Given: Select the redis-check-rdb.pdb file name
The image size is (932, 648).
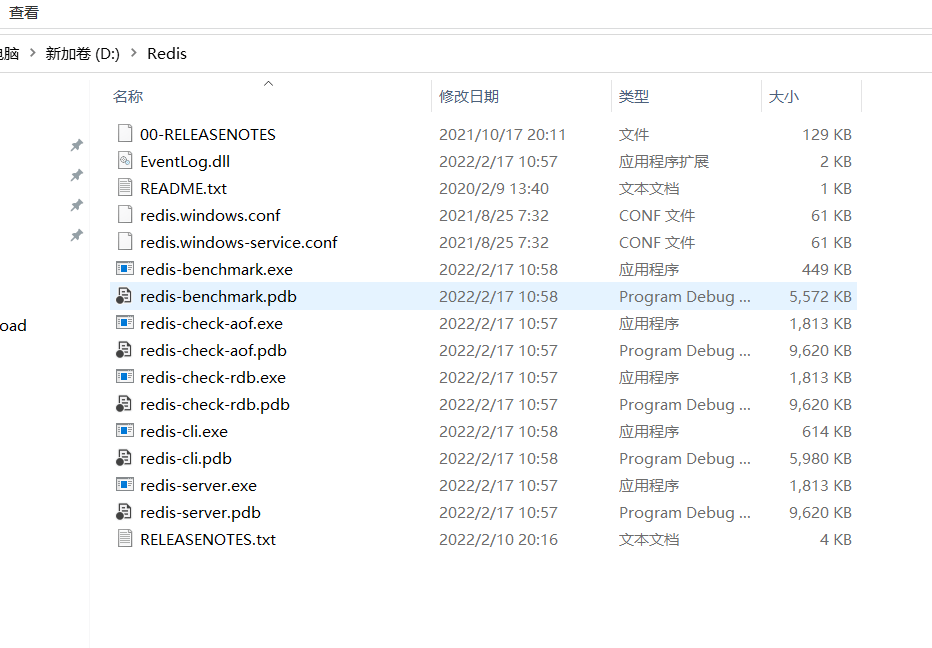Looking at the screenshot, I should [215, 404].
